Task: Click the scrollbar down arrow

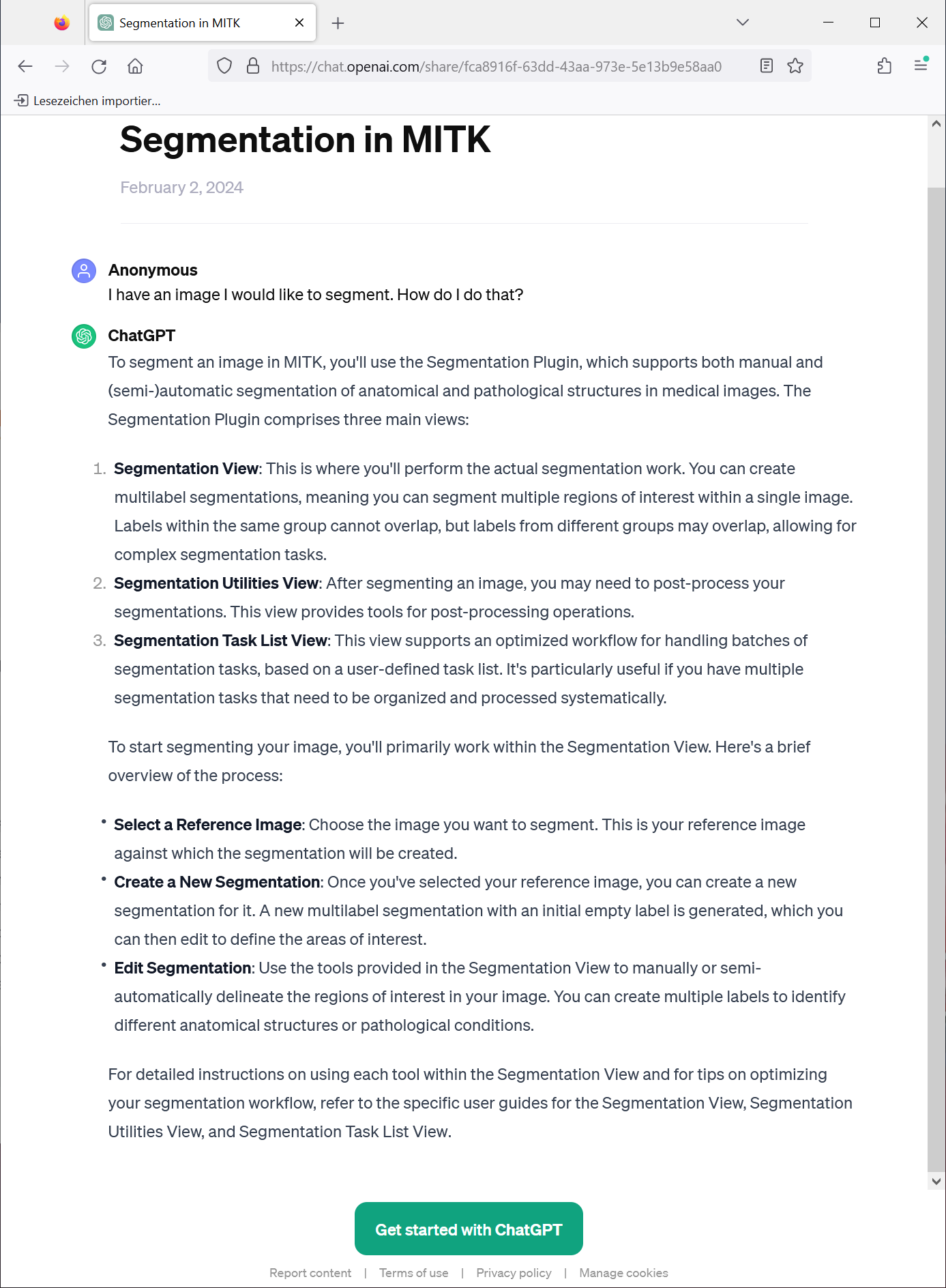Action: [936, 1181]
